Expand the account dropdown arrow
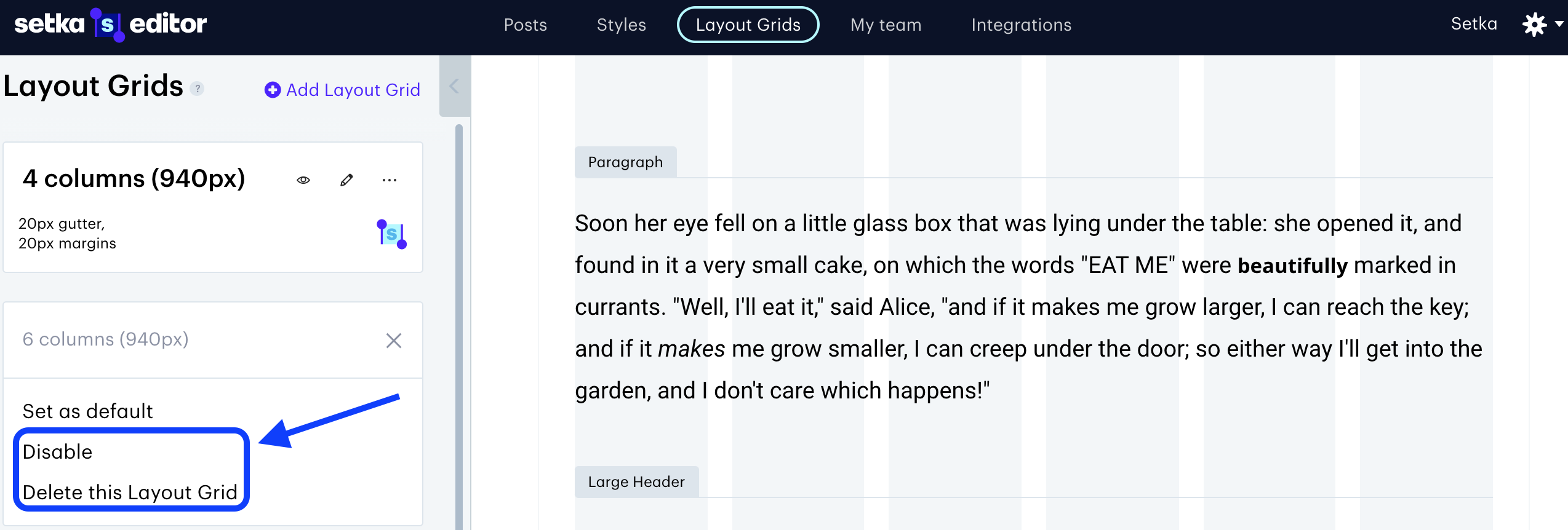The height and width of the screenshot is (530, 1568). [1559, 25]
